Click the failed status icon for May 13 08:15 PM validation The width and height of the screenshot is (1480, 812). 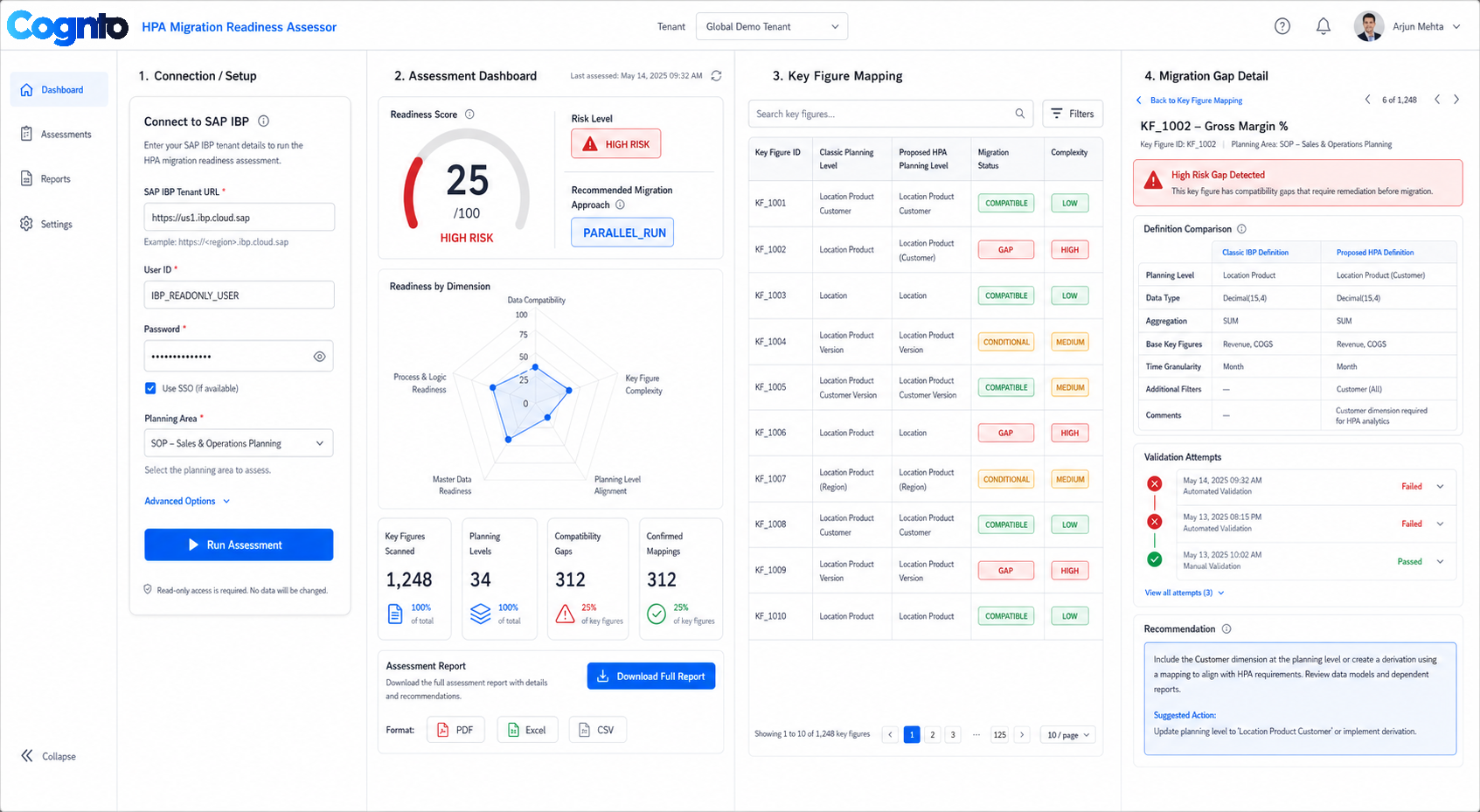pos(1155,522)
